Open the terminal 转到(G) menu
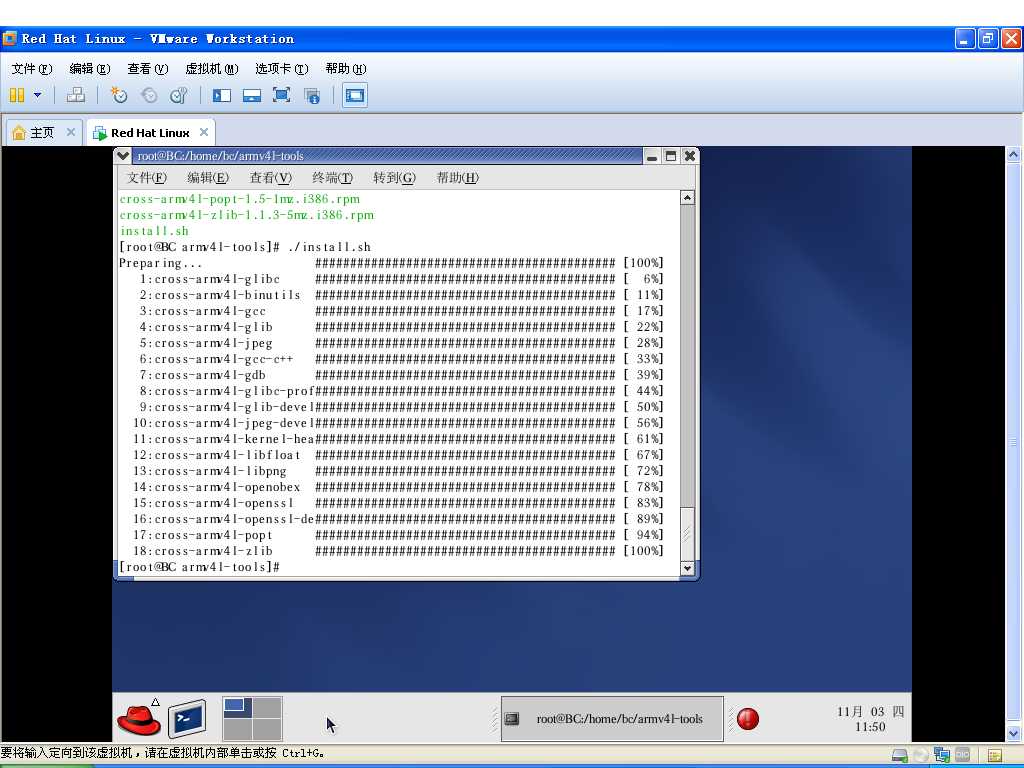This screenshot has width=1024, height=768. pos(394,178)
